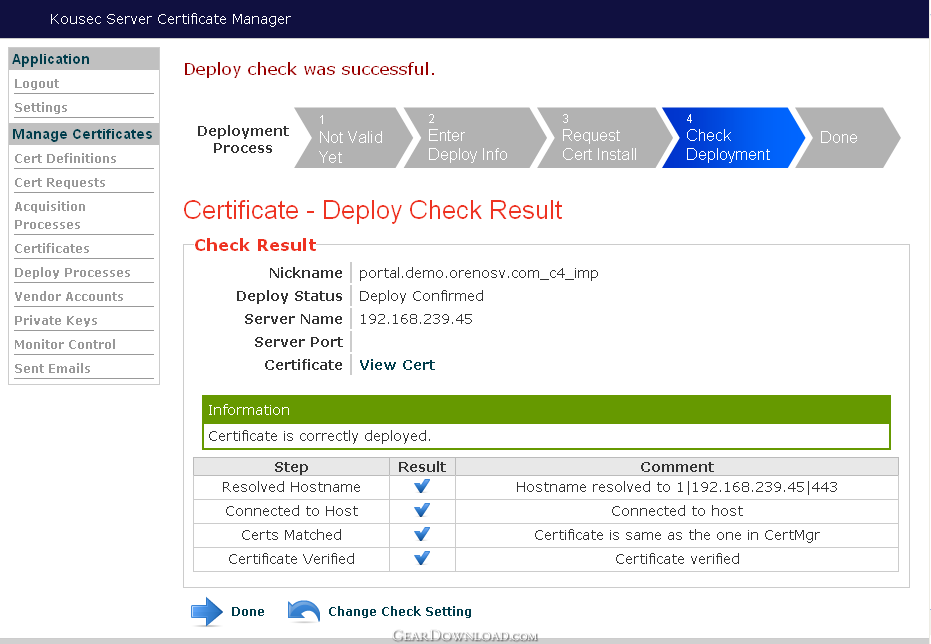Click the Step column header
The image size is (931, 644).
(x=292, y=467)
